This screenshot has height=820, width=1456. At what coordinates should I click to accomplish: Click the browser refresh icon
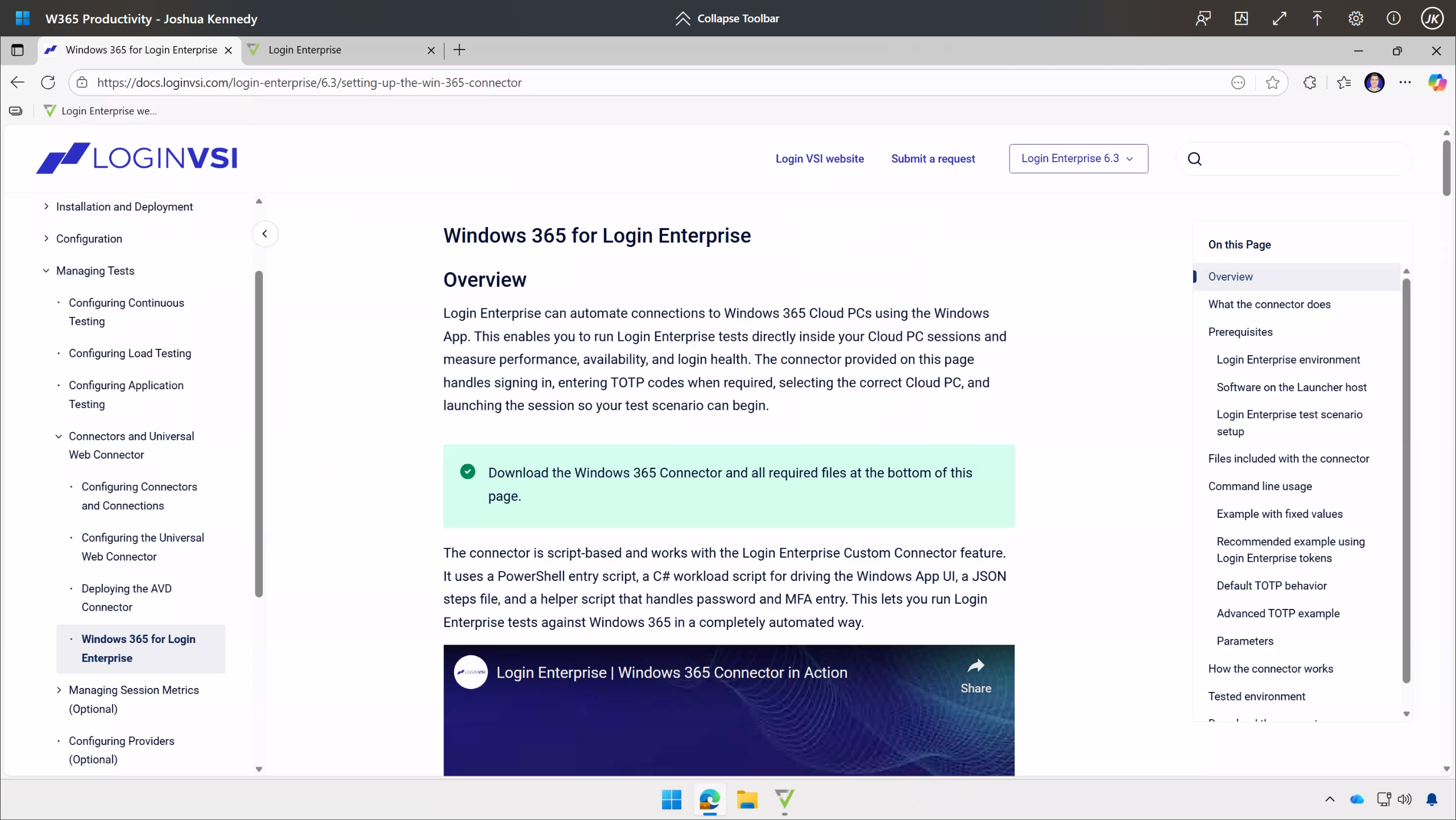click(x=48, y=83)
